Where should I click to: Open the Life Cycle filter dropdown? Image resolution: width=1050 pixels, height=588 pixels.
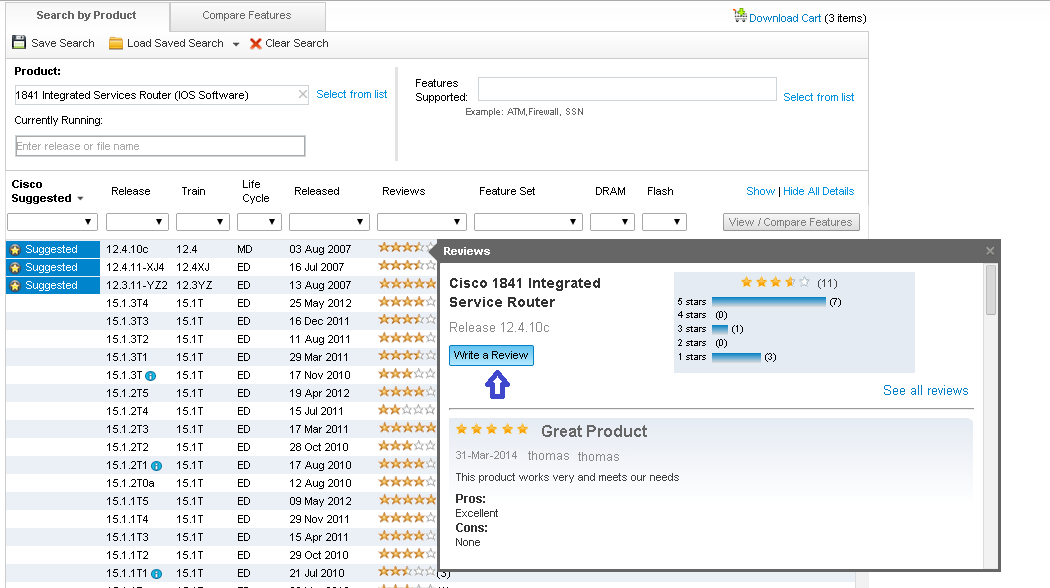coord(260,222)
